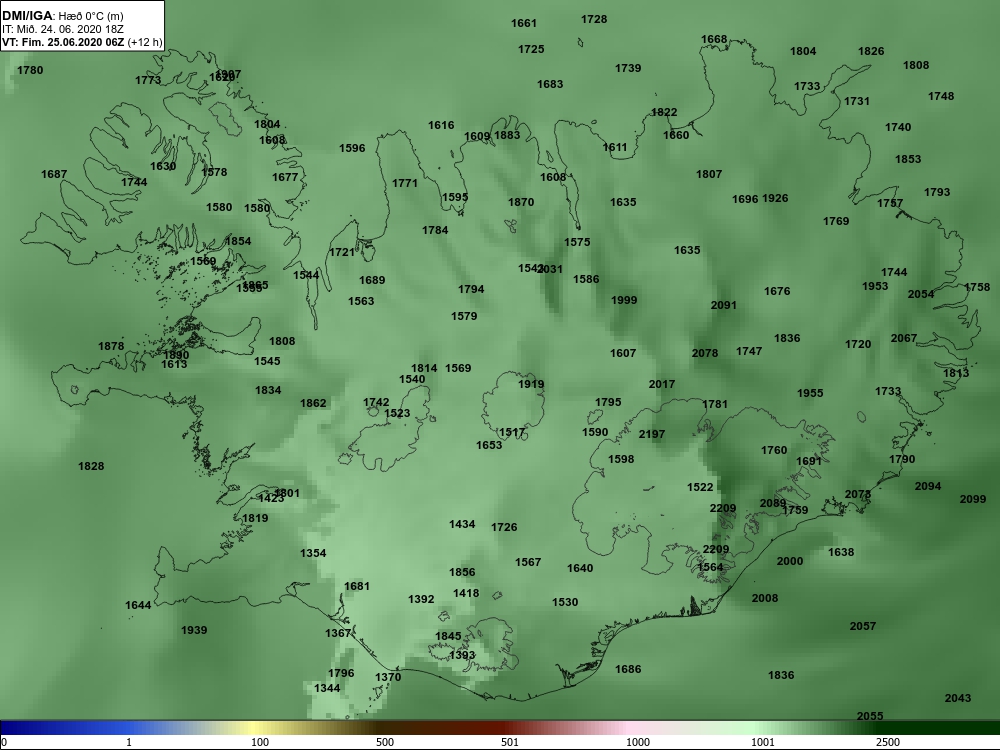This screenshot has height=750, width=1000.
Task: Click the 501 label on the color scale
Action: click(510, 742)
